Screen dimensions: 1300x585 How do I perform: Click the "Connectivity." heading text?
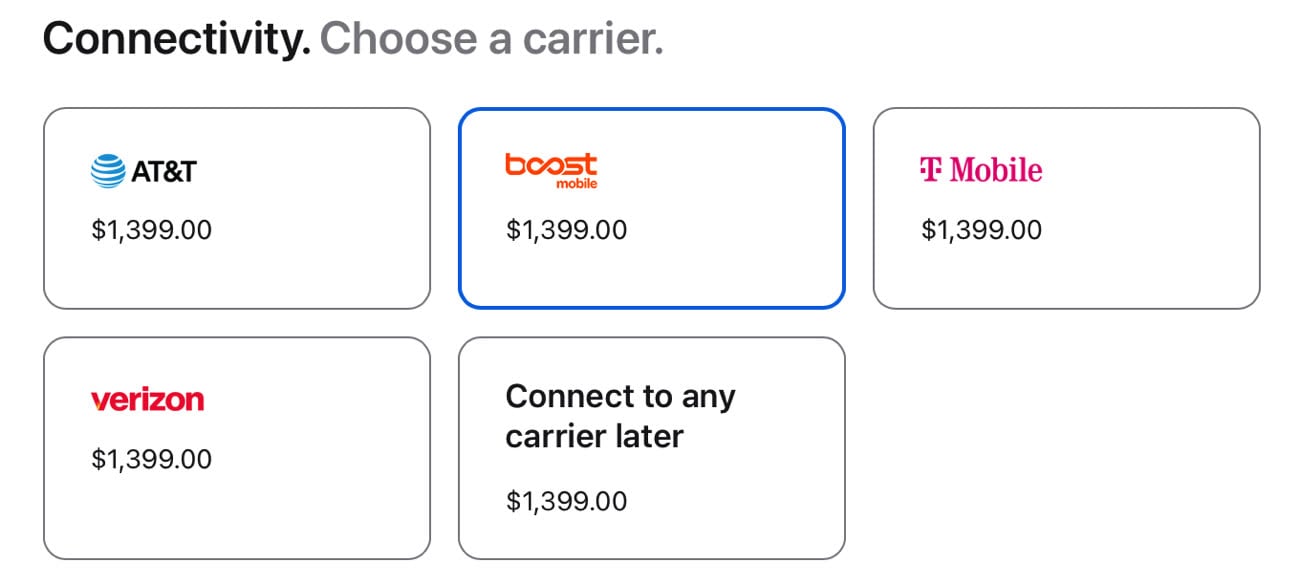(177, 39)
